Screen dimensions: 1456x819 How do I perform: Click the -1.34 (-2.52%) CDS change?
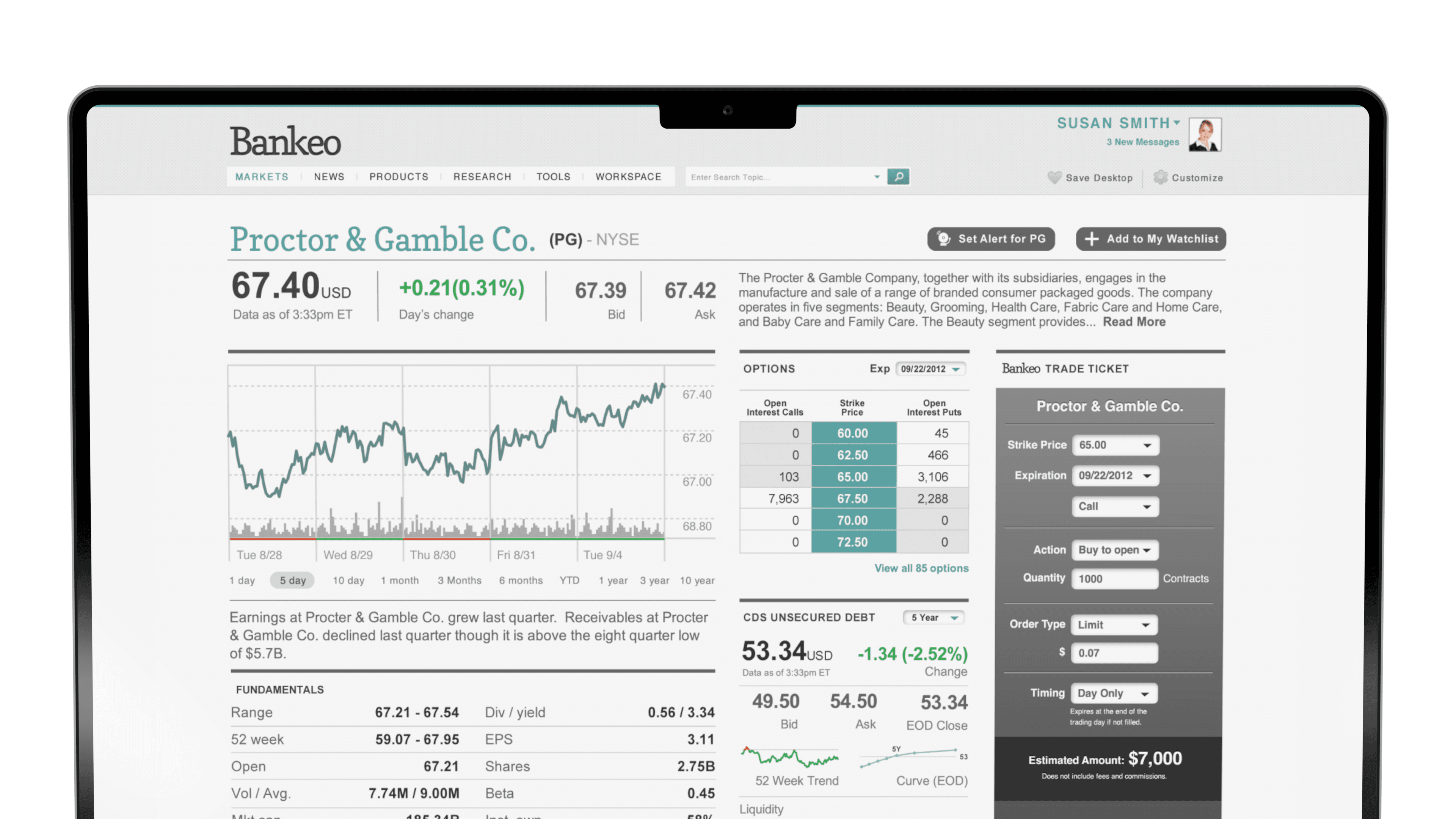(913, 654)
